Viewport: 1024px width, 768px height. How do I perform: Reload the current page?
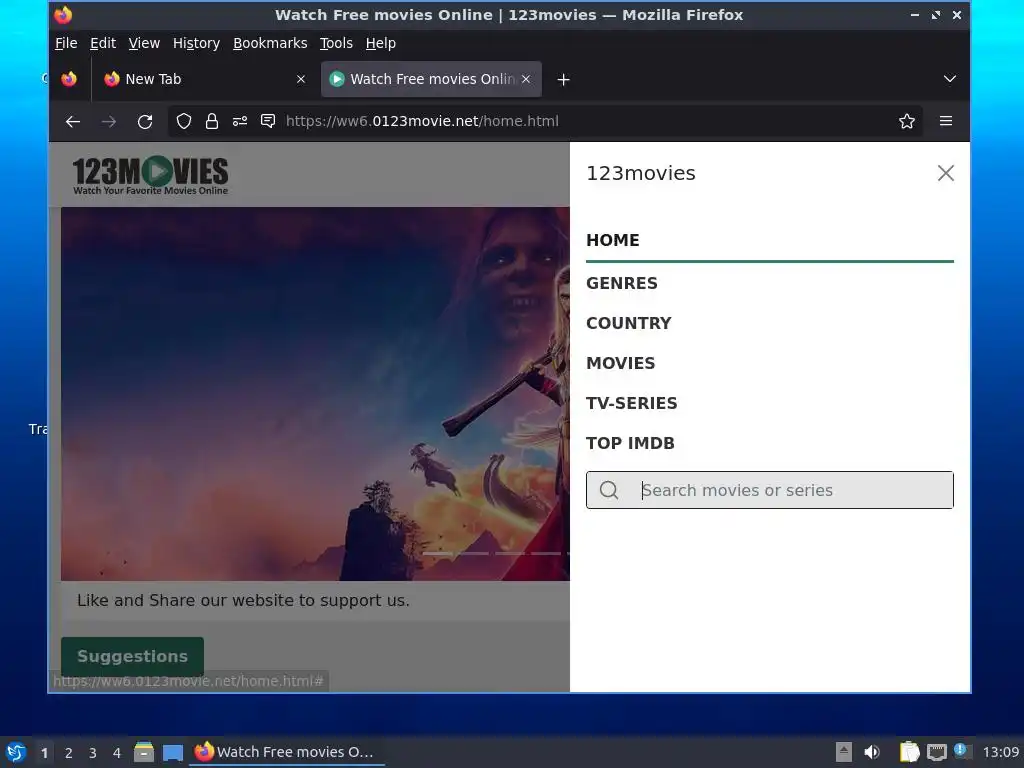click(x=145, y=121)
